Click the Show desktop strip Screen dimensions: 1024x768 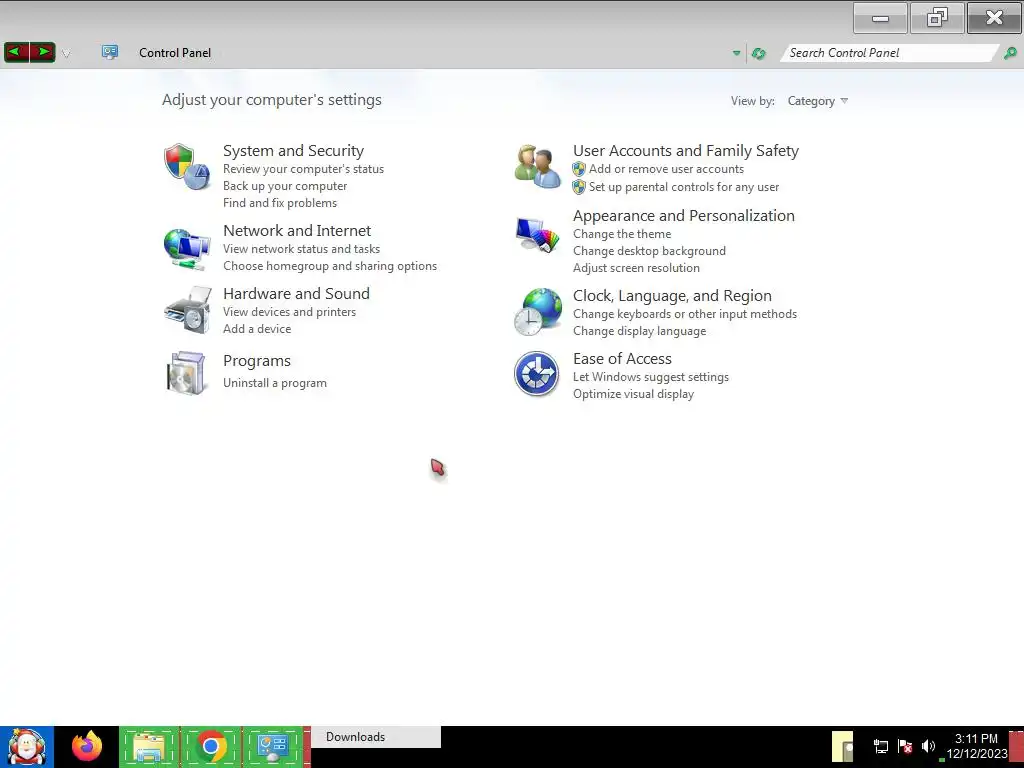click(x=1017, y=747)
